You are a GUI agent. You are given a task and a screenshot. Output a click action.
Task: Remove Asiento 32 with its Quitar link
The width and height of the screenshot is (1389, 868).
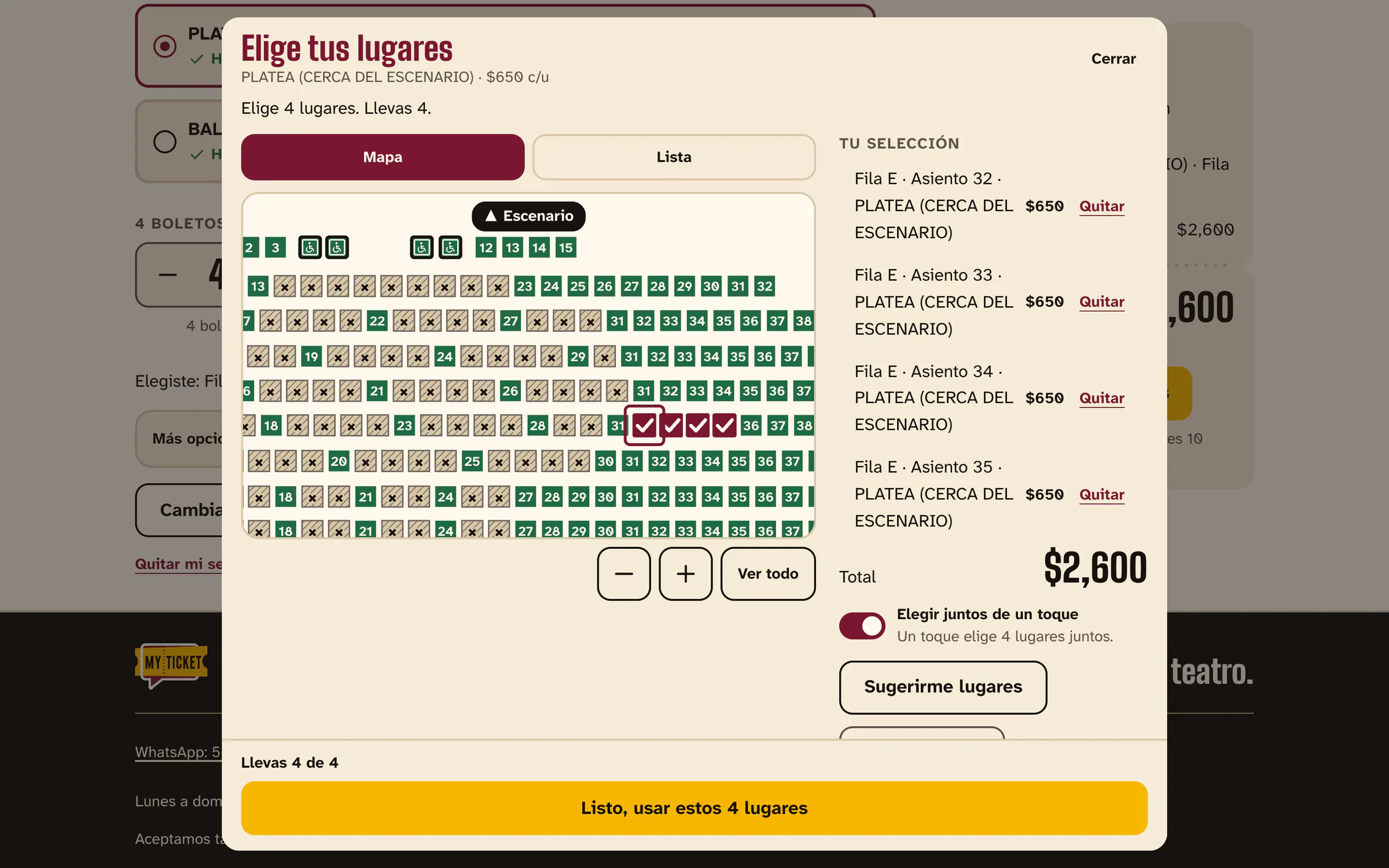[x=1101, y=206]
